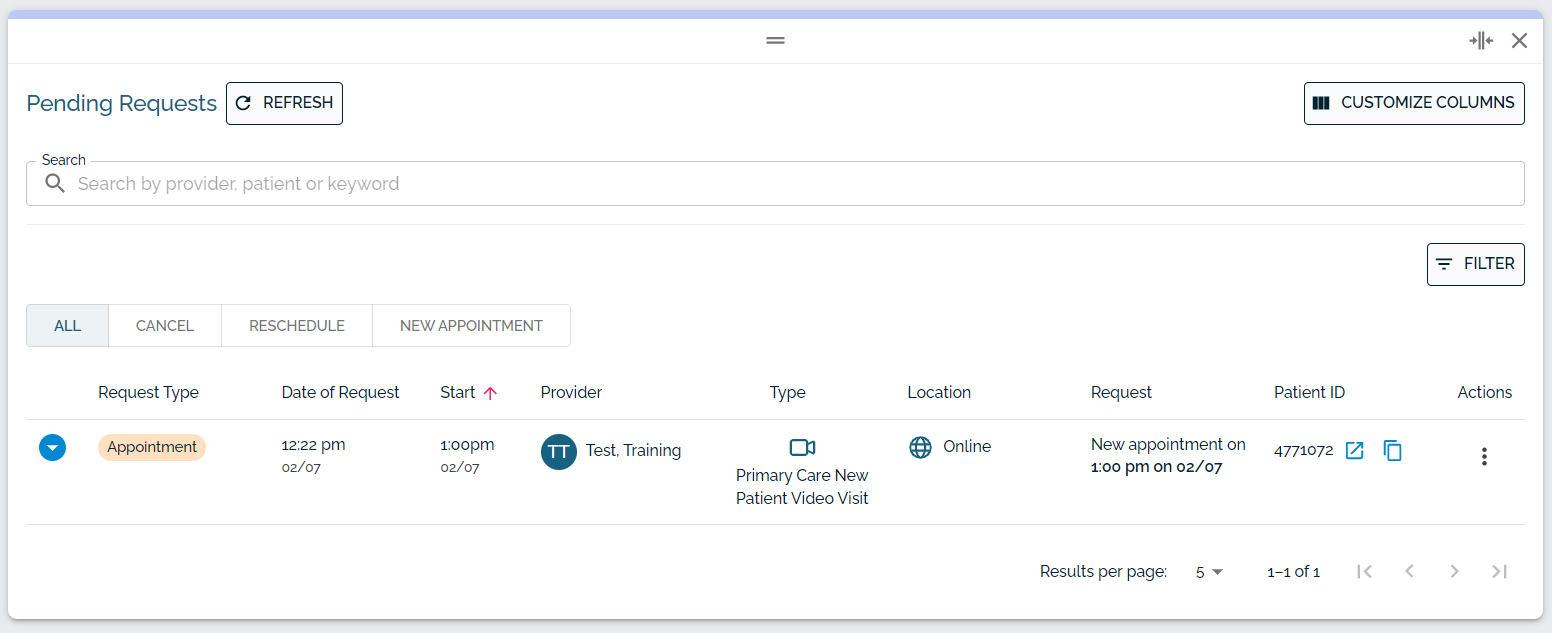Screen dimensions: 1552x633
Task: Select the ALL filter tab
Action: tap(68, 326)
